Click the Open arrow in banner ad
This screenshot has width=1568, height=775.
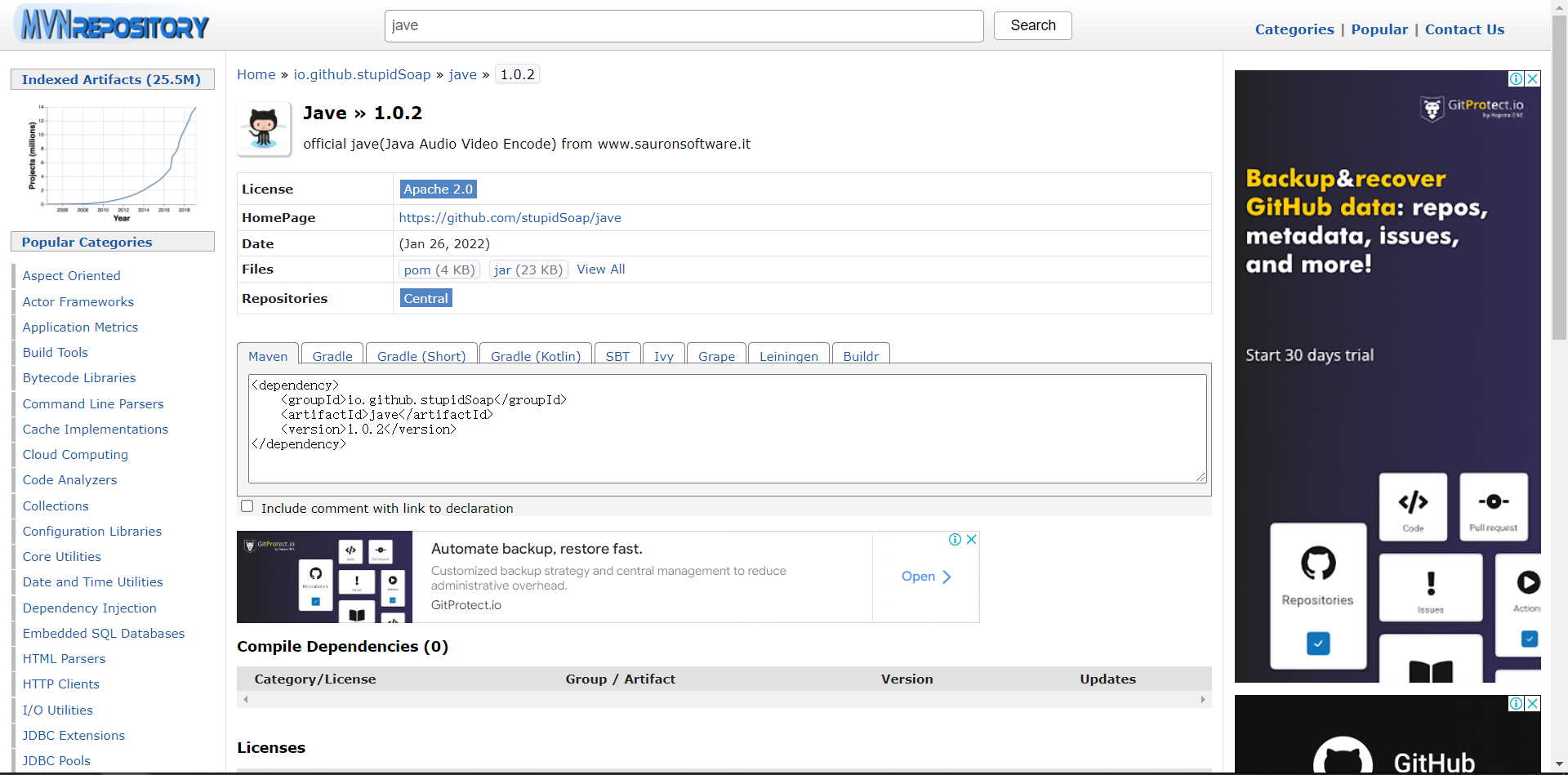(926, 577)
